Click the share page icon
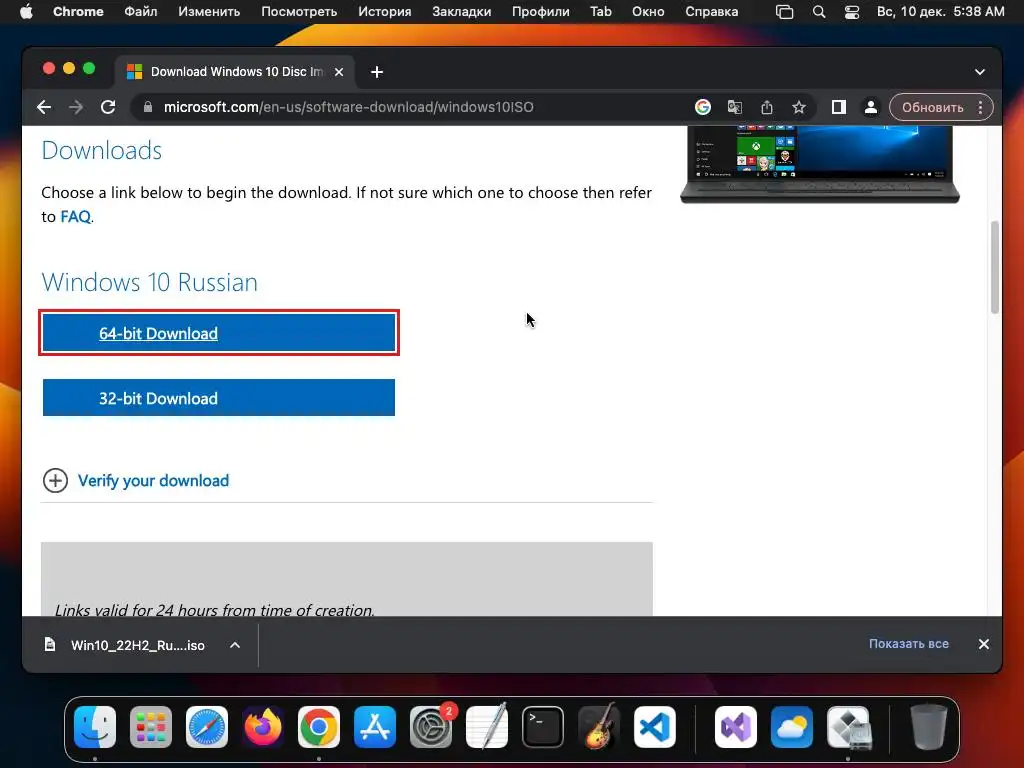This screenshot has height=768, width=1024. 767,107
